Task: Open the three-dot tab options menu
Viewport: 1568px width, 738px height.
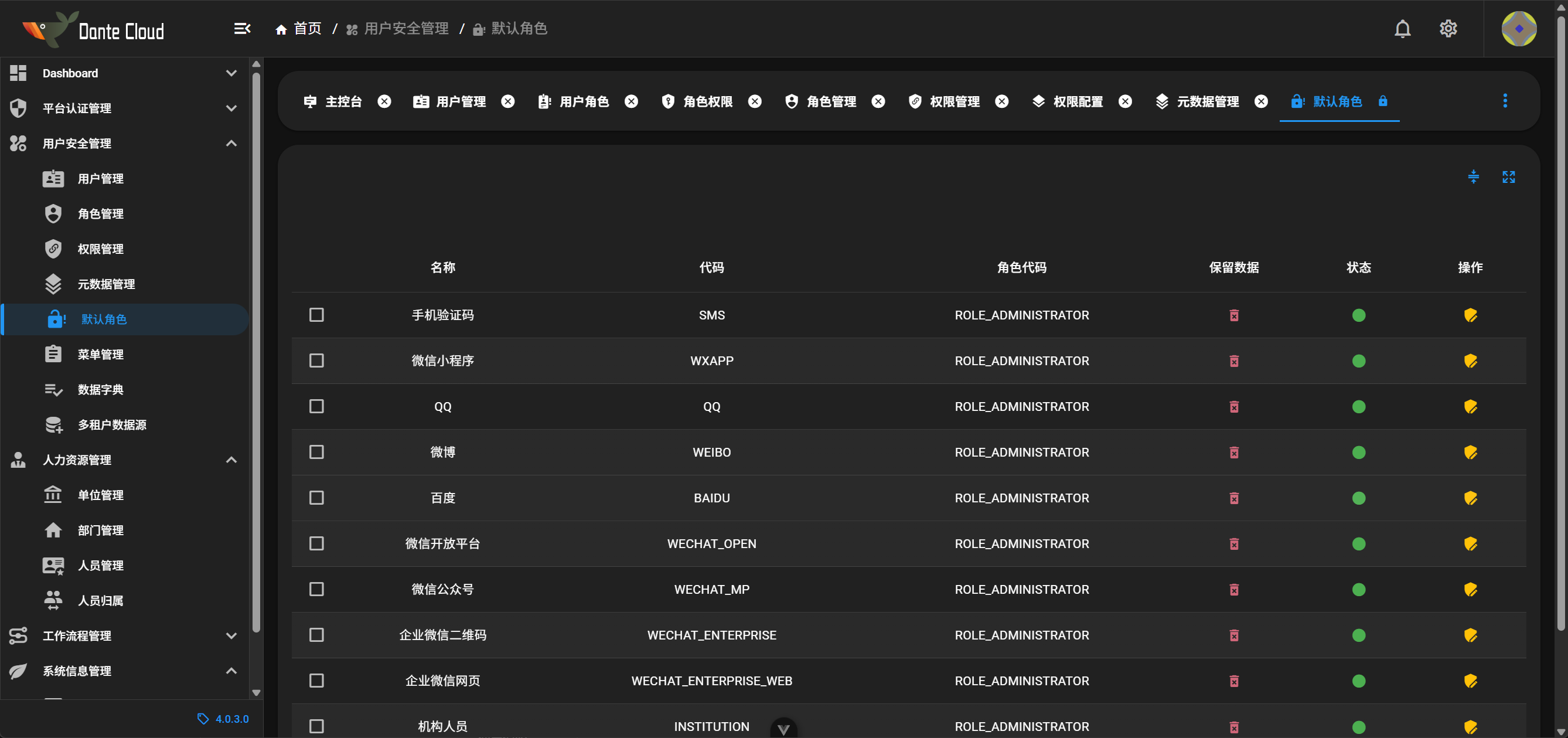Action: pos(1505,100)
